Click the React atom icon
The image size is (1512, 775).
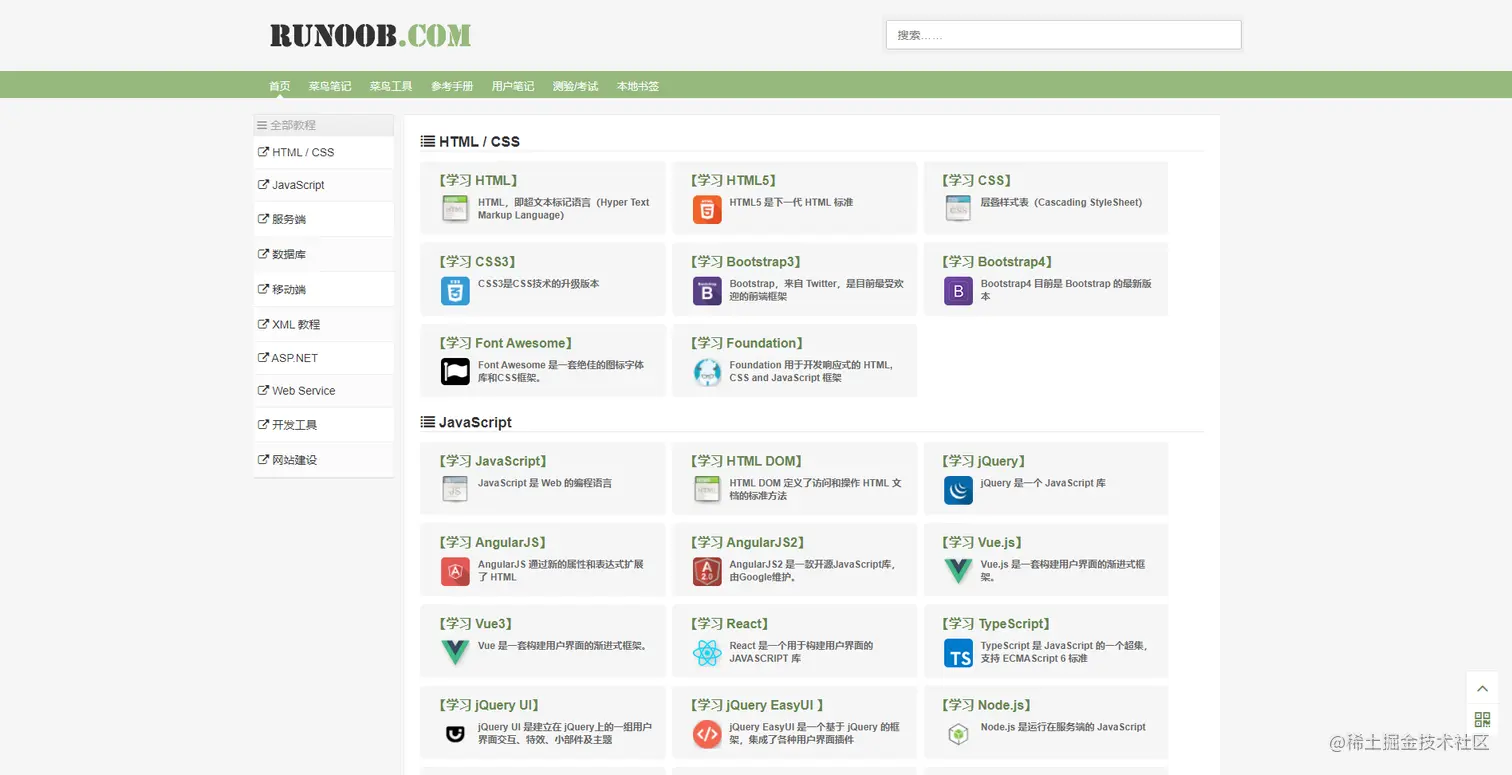coord(707,652)
